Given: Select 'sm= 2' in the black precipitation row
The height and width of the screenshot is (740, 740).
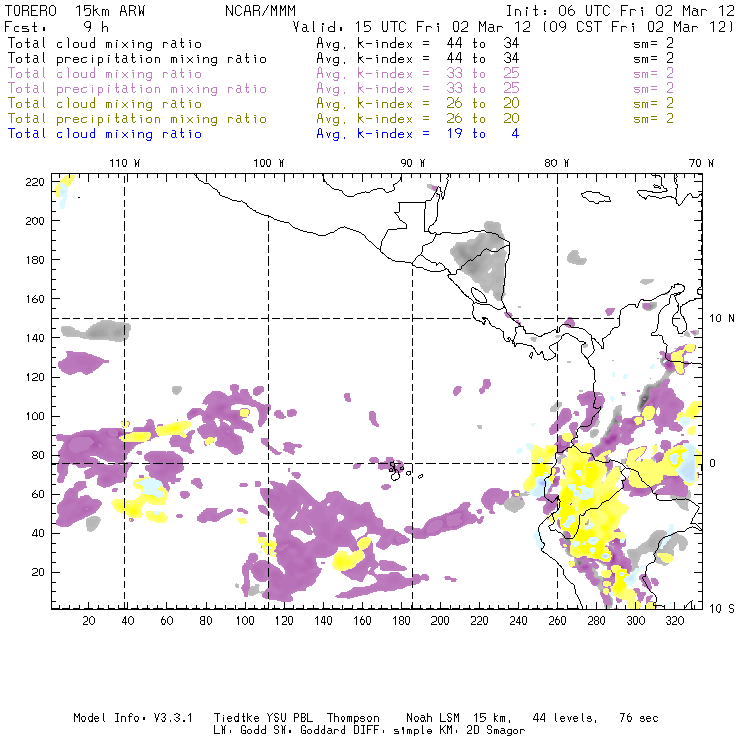Looking at the screenshot, I should coord(653,59).
